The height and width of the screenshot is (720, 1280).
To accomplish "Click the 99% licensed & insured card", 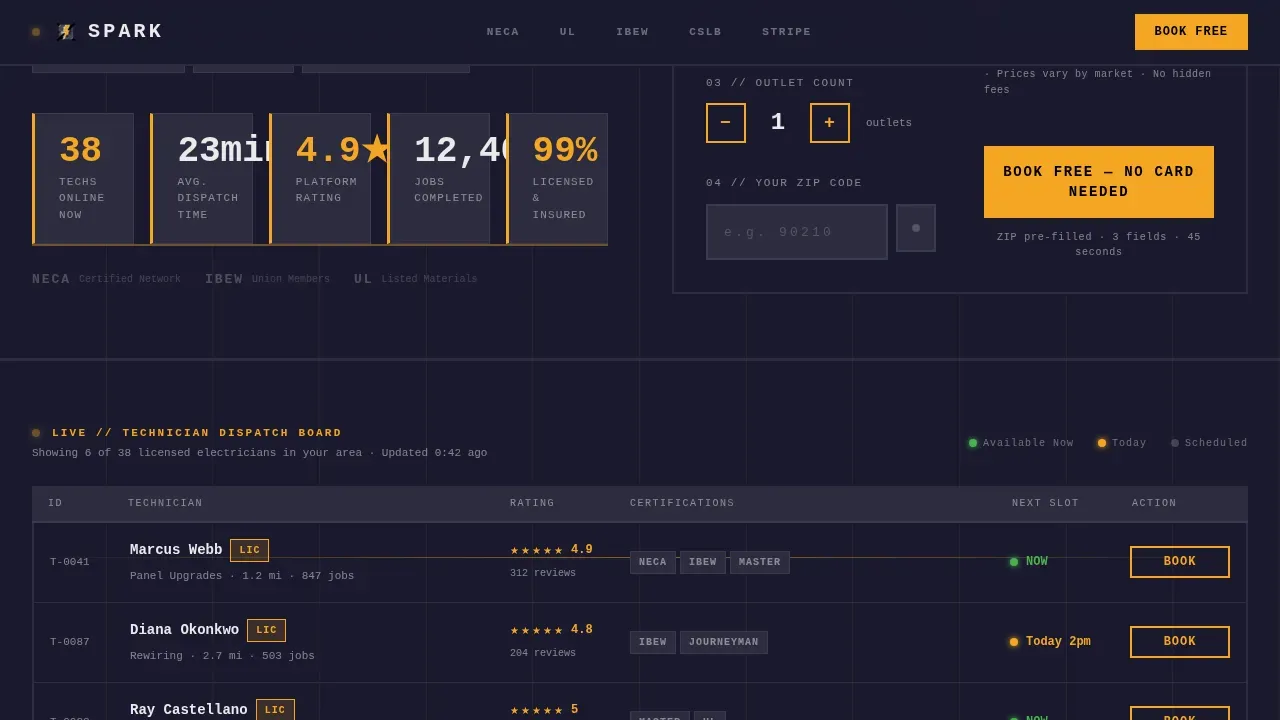I will point(557,179).
